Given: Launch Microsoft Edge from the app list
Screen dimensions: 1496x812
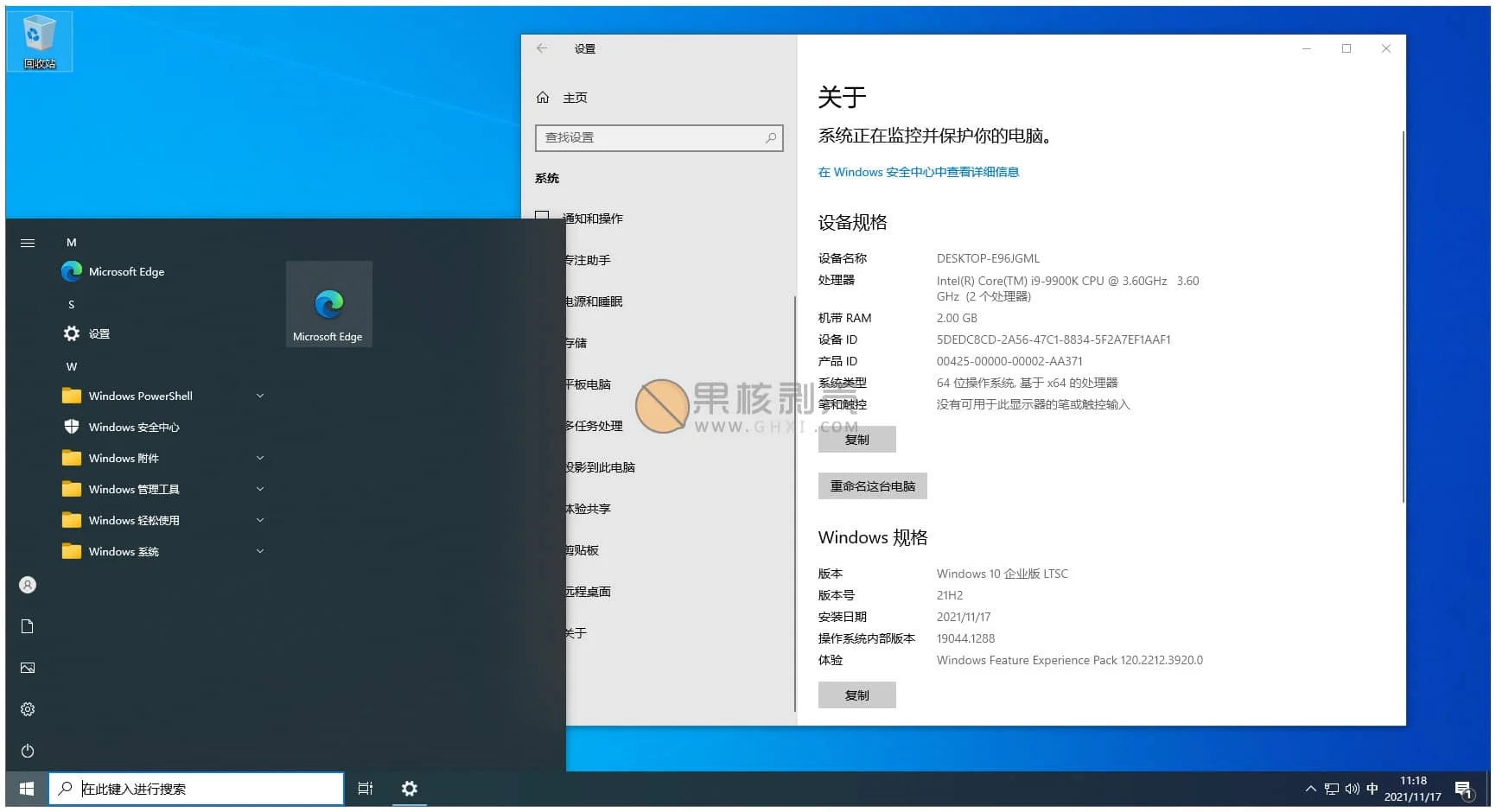Looking at the screenshot, I should (x=126, y=271).
